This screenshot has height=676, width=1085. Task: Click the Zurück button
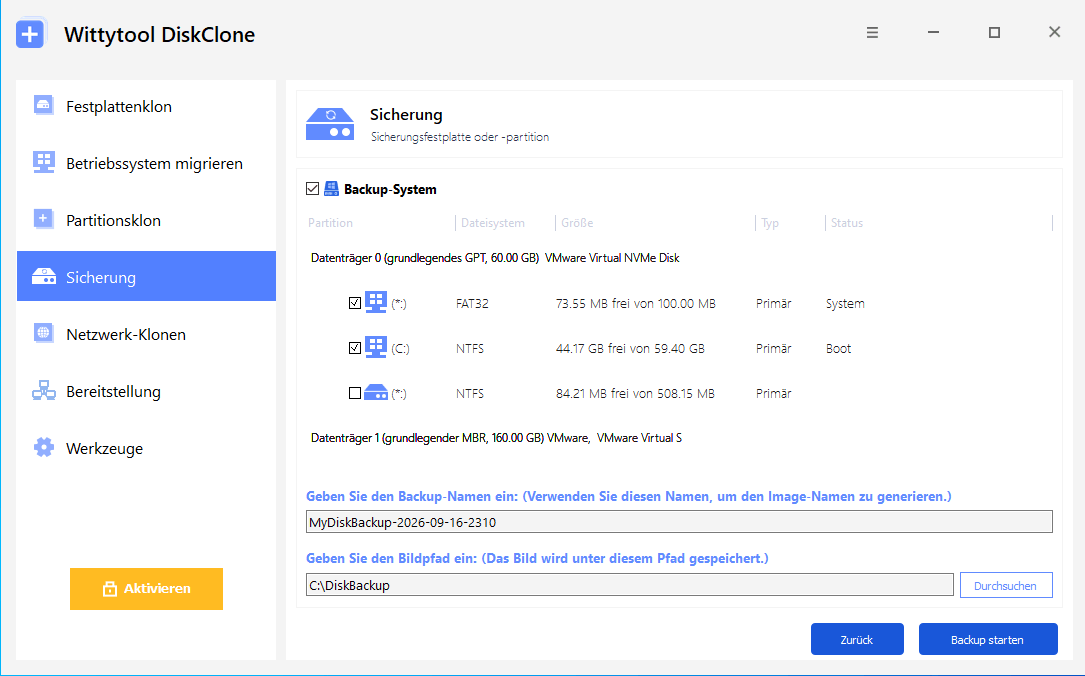click(x=857, y=639)
